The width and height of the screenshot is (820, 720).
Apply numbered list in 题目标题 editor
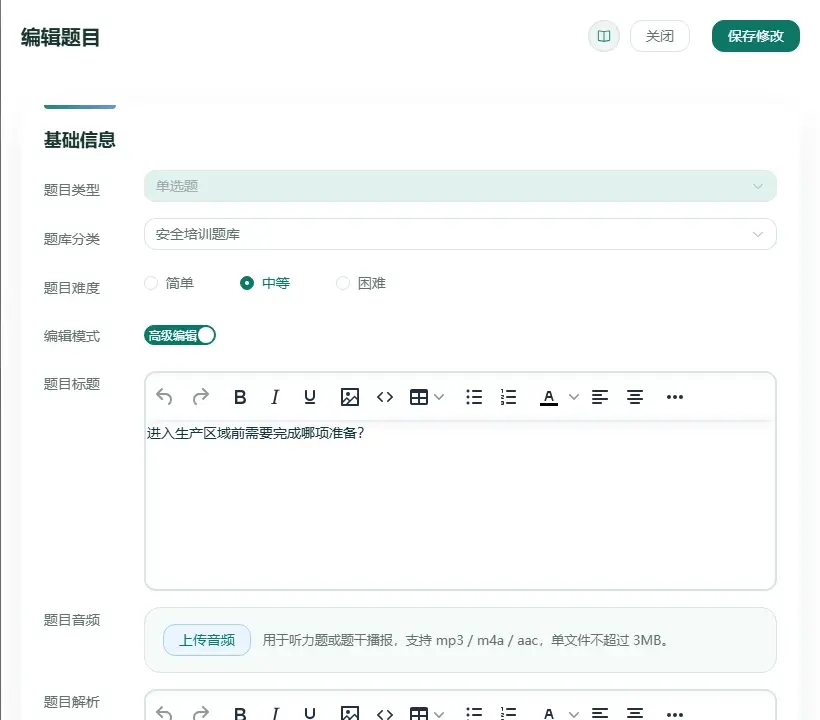508,397
